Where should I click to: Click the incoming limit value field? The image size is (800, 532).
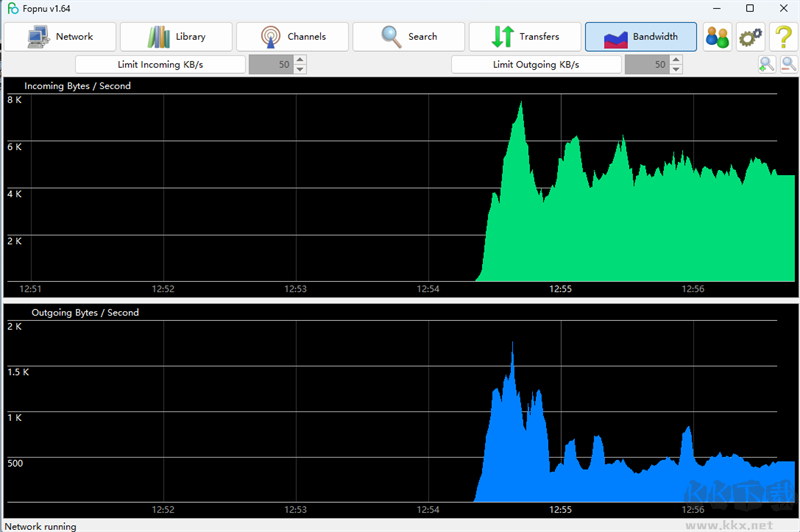tap(270, 65)
